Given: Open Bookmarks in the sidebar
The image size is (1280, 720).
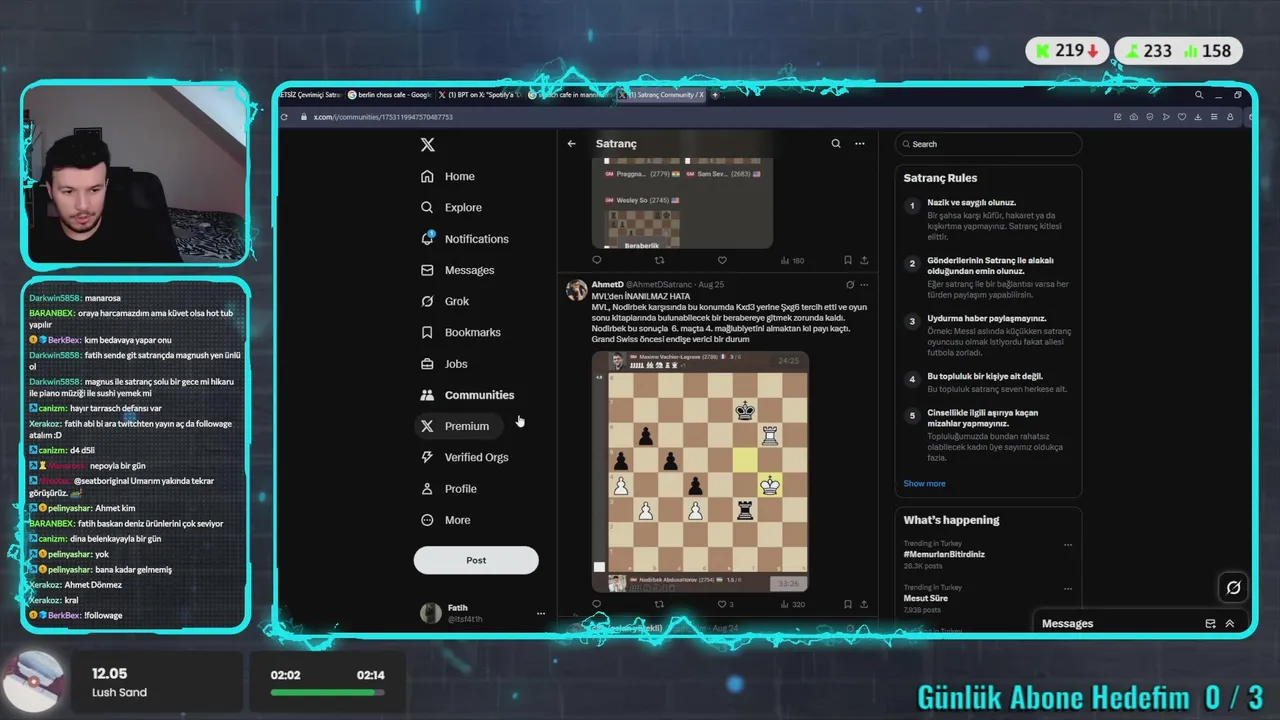Looking at the screenshot, I should (460, 332).
